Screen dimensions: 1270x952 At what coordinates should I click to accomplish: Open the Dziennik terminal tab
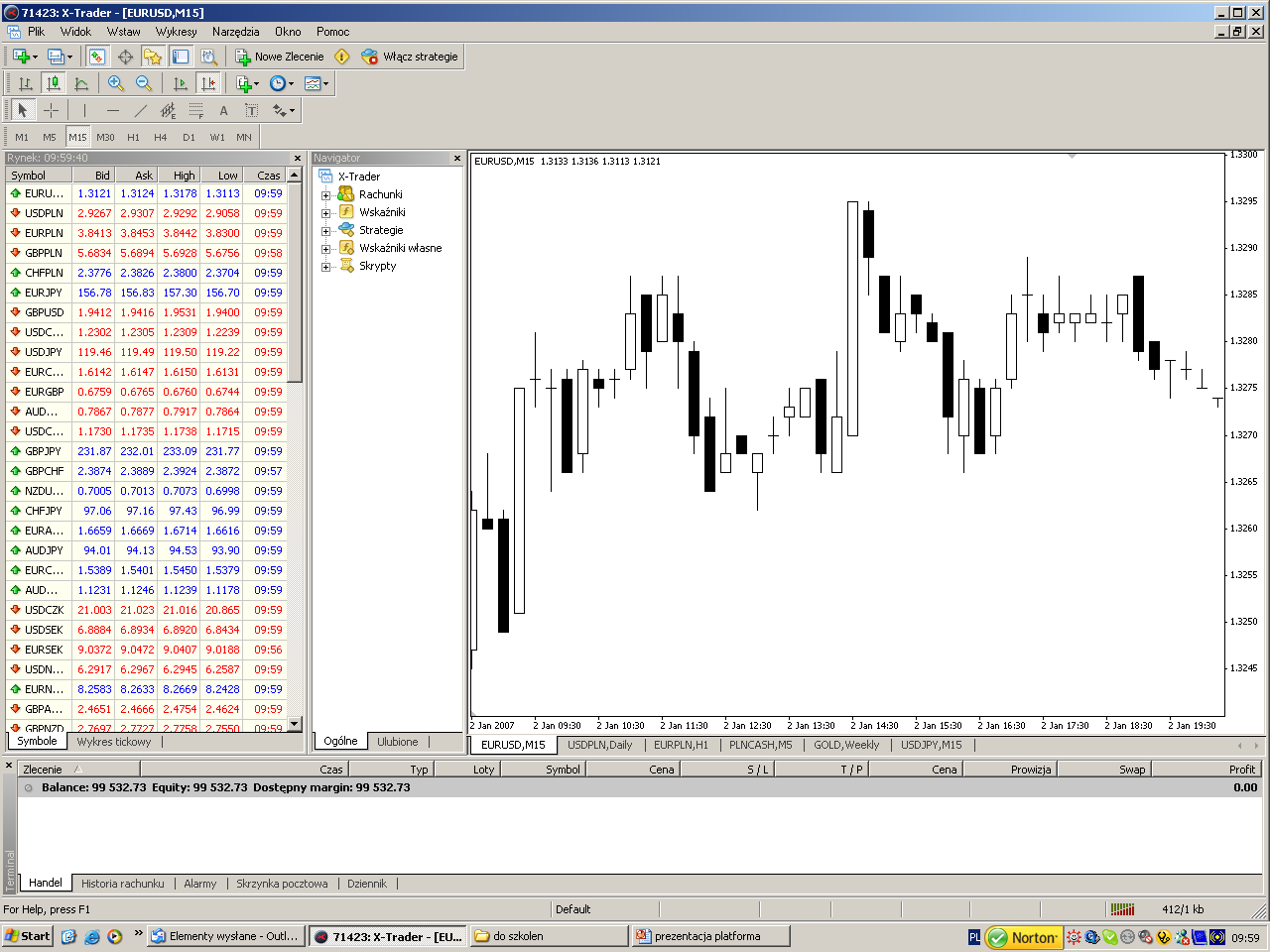coord(367,884)
